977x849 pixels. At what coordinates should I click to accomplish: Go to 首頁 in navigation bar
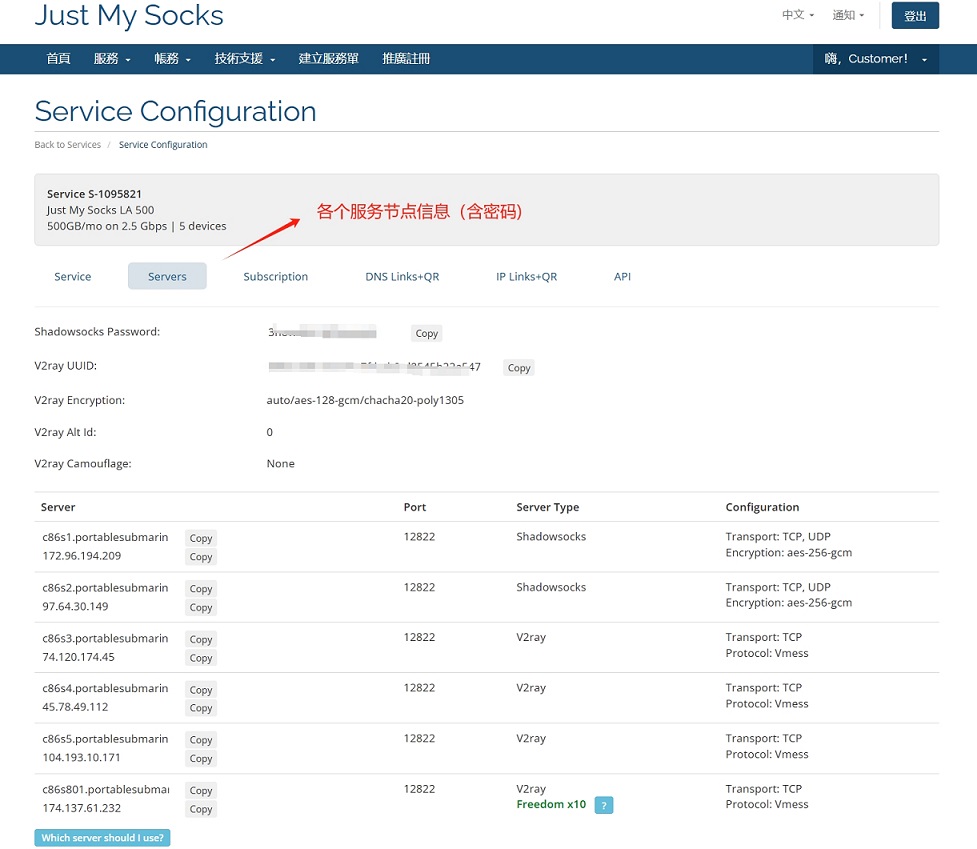click(x=58, y=59)
